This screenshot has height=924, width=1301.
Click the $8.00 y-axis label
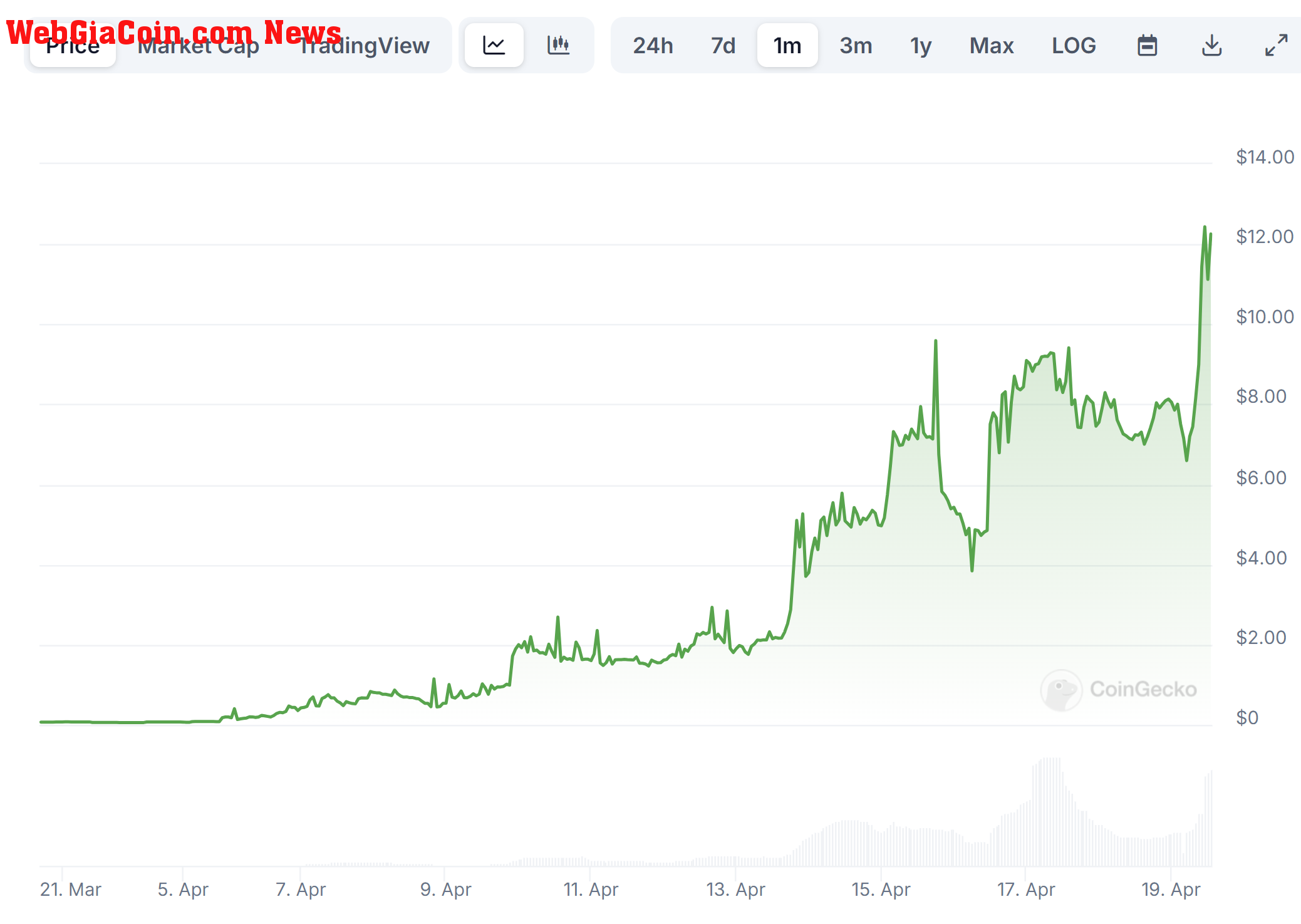point(1261,396)
